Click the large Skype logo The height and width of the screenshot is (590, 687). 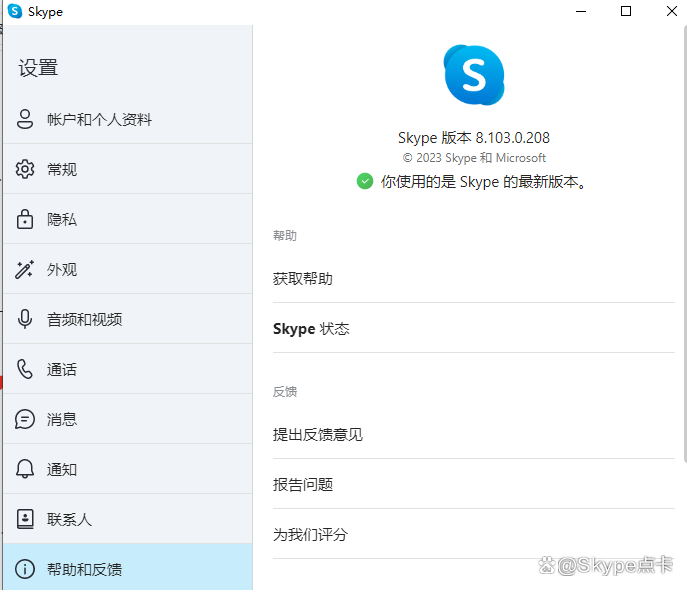pos(474,75)
